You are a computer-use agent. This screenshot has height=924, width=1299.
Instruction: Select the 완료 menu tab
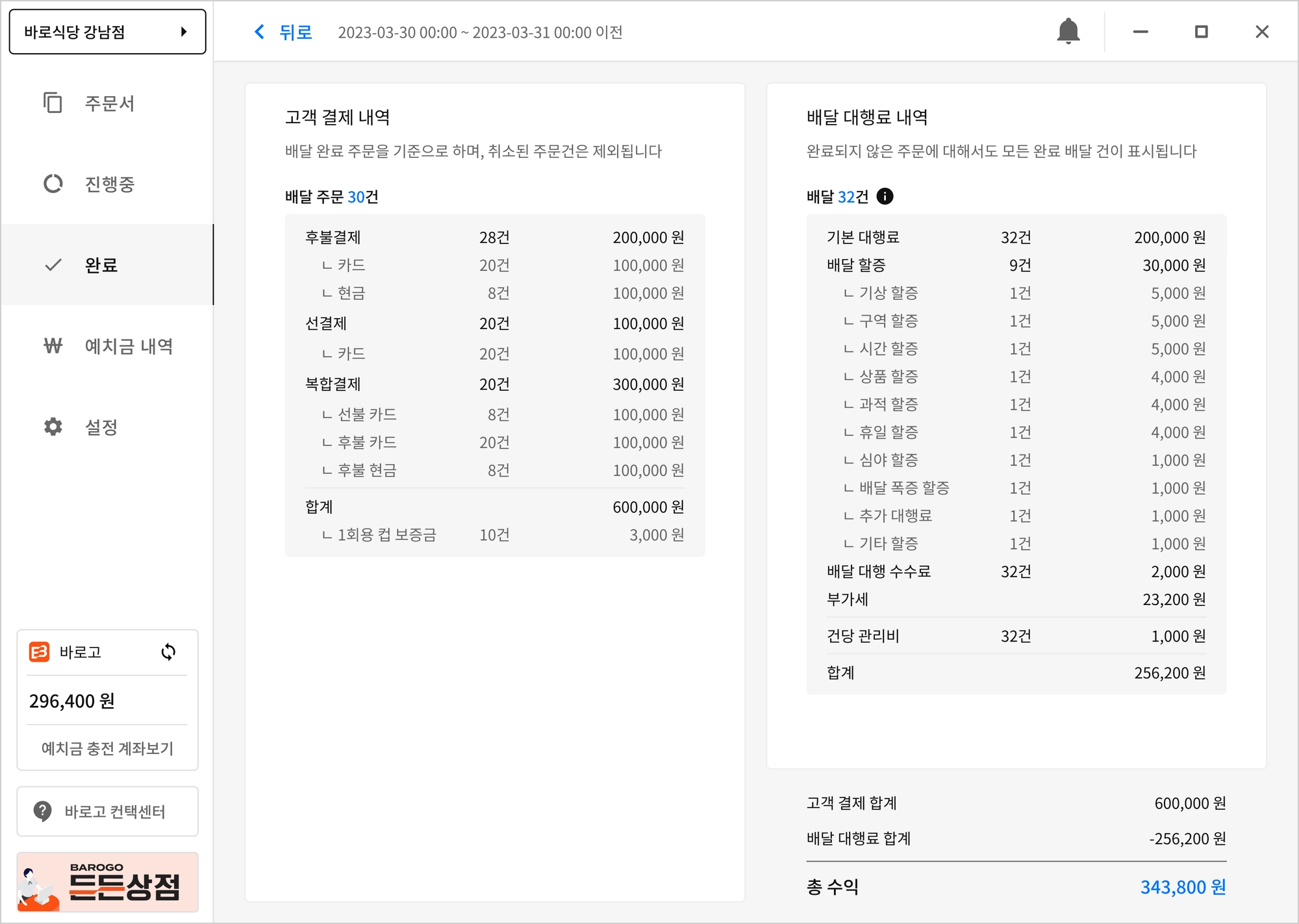pyautogui.click(x=101, y=265)
